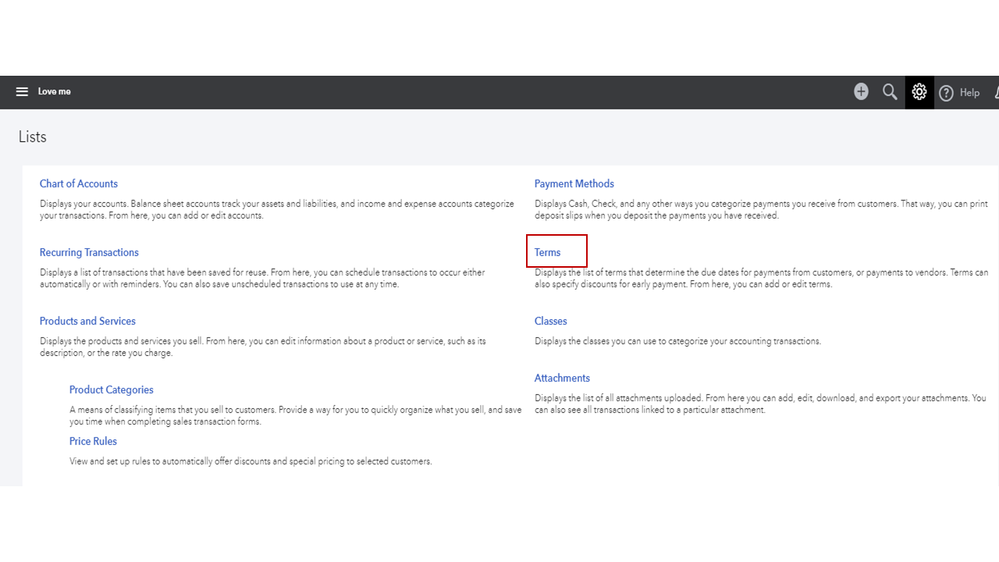The width and height of the screenshot is (999, 562).
Task: Open the Chart of Accounts list
Action: click(x=78, y=184)
